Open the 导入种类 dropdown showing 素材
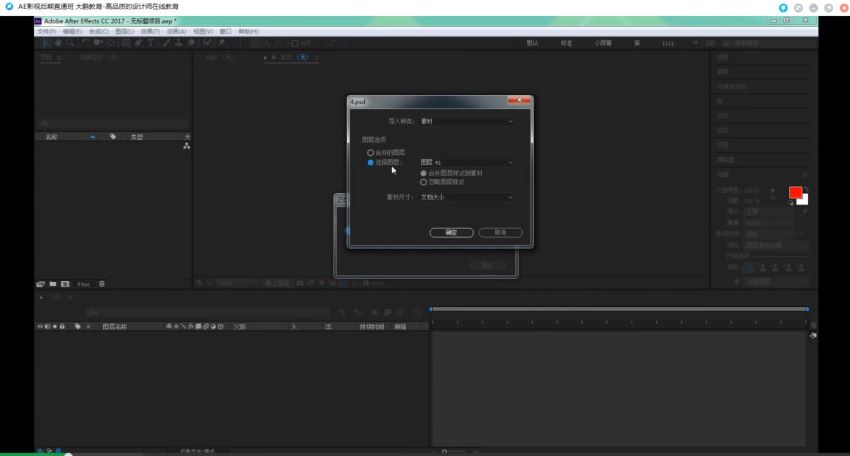850x456 pixels. 467,121
